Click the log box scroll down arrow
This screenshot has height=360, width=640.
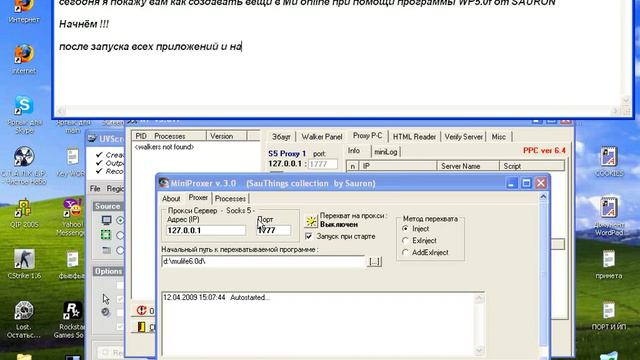(x=479, y=350)
